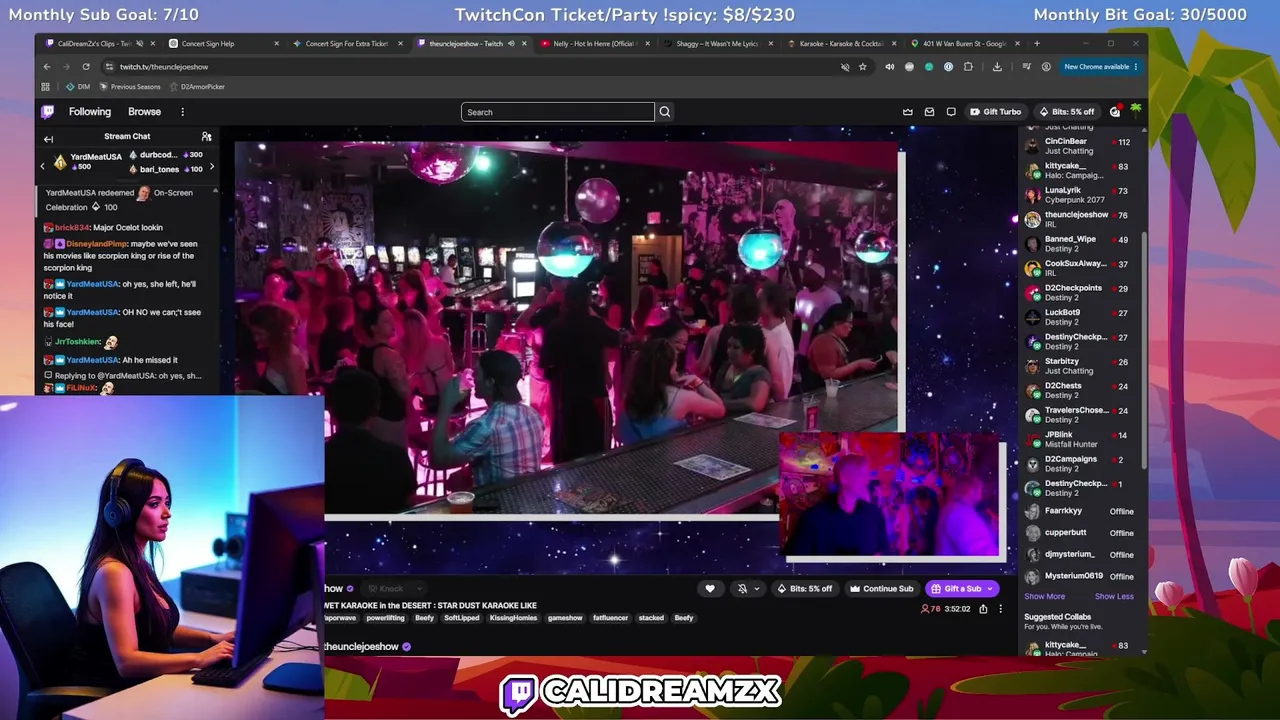Switch to 401 W Van Buren St Google tab
Viewport: 1280px width, 720px height.
(965, 44)
